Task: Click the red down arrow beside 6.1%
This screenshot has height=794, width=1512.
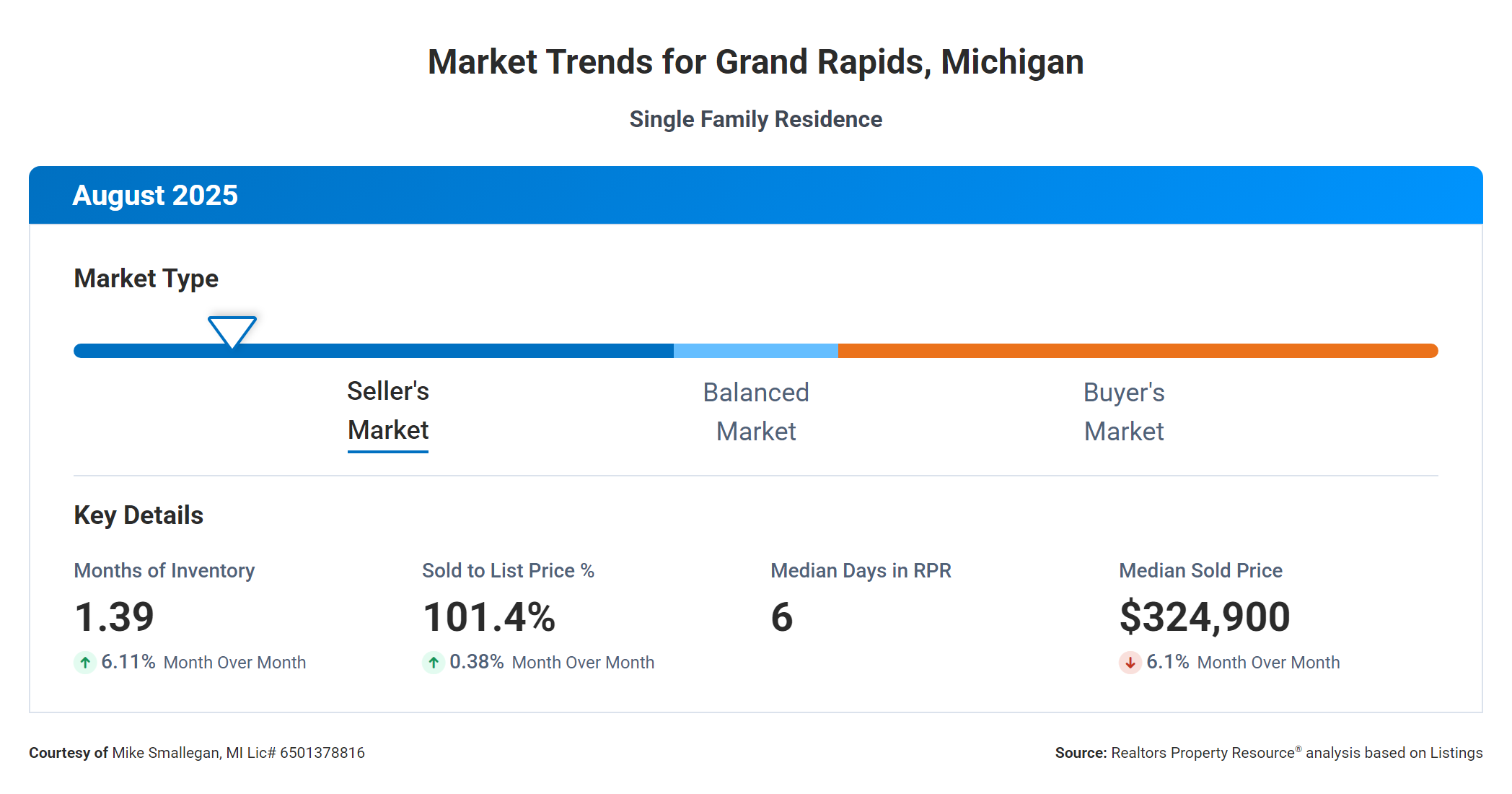Action: tap(1130, 662)
